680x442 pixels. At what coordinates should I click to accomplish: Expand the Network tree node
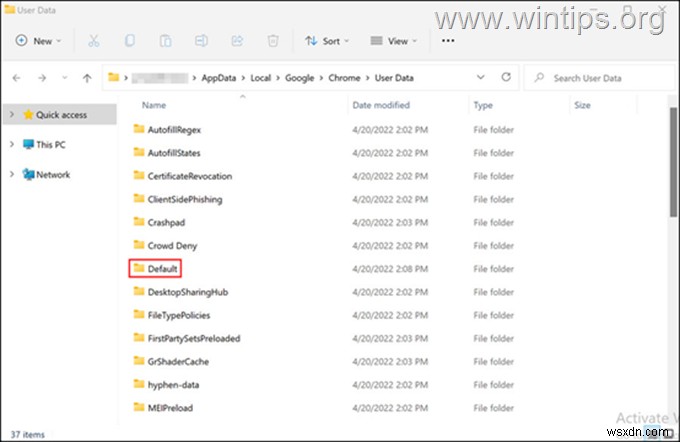coord(12,174)
